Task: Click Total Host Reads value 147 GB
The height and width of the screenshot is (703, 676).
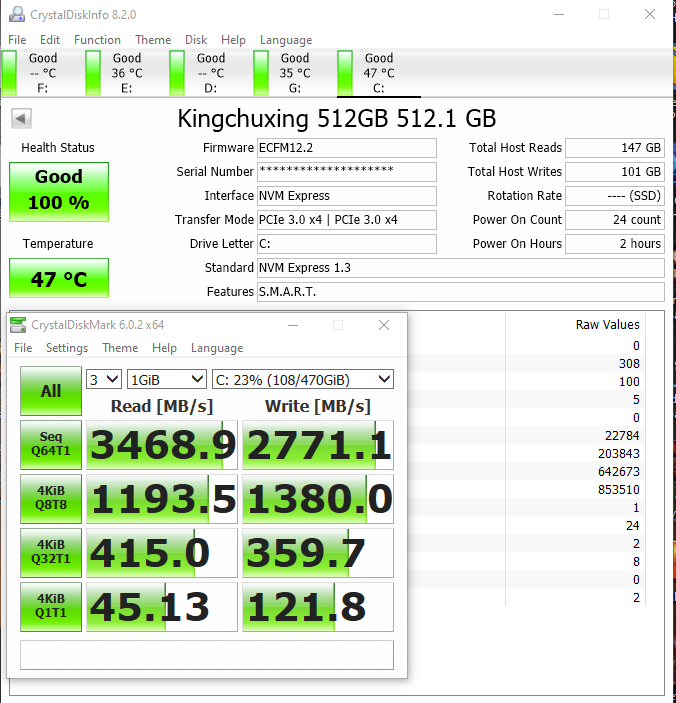Action: (615, 148)
